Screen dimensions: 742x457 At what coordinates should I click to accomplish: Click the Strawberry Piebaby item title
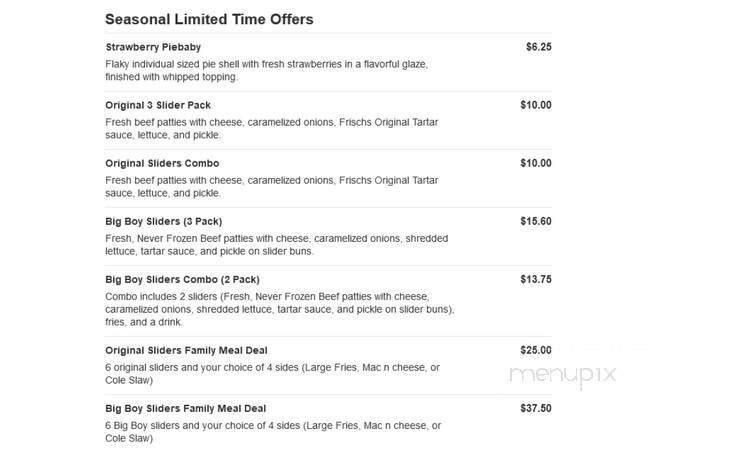(153, 47)
